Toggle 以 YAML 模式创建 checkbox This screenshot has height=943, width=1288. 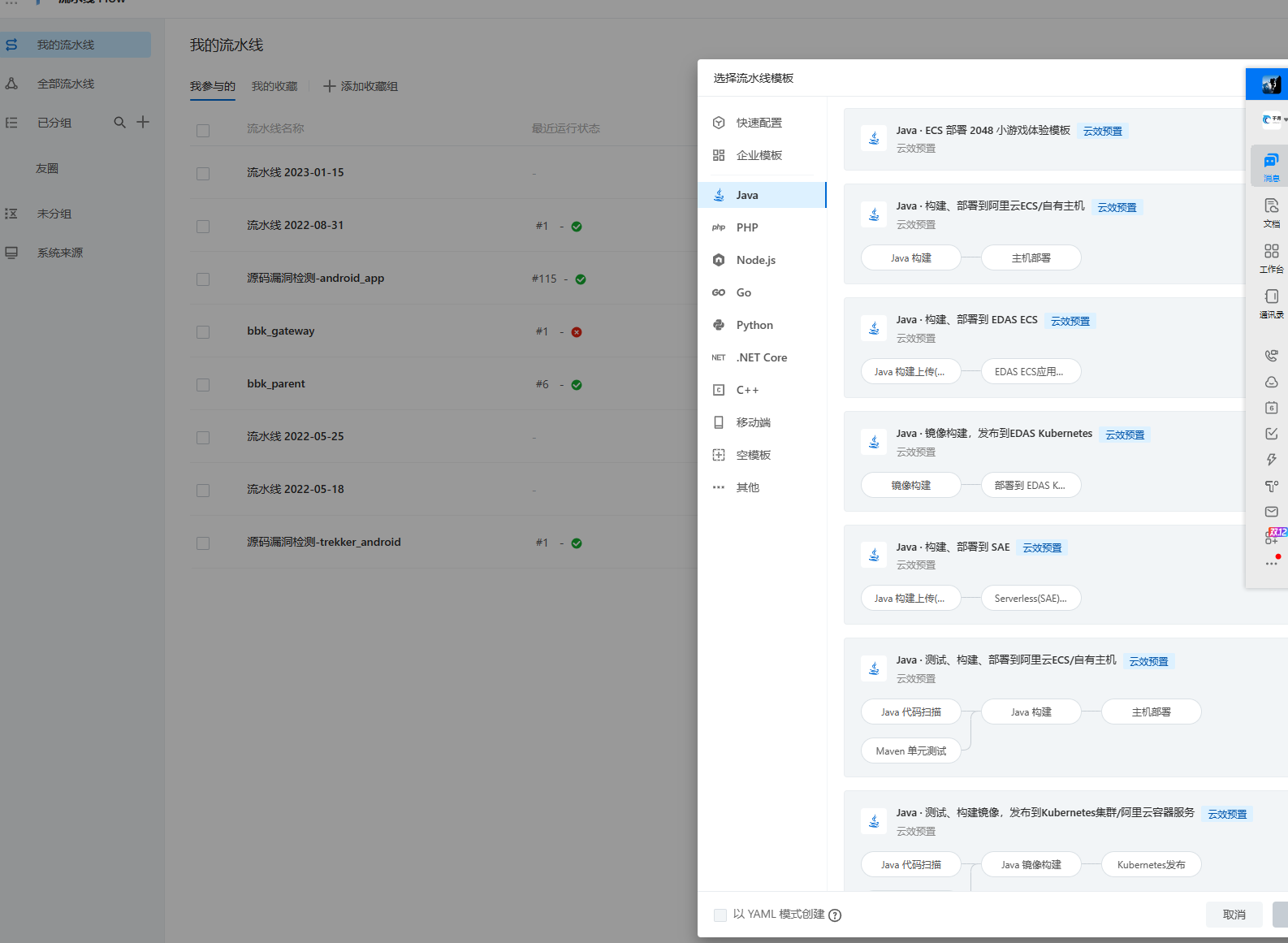point(720,915)
